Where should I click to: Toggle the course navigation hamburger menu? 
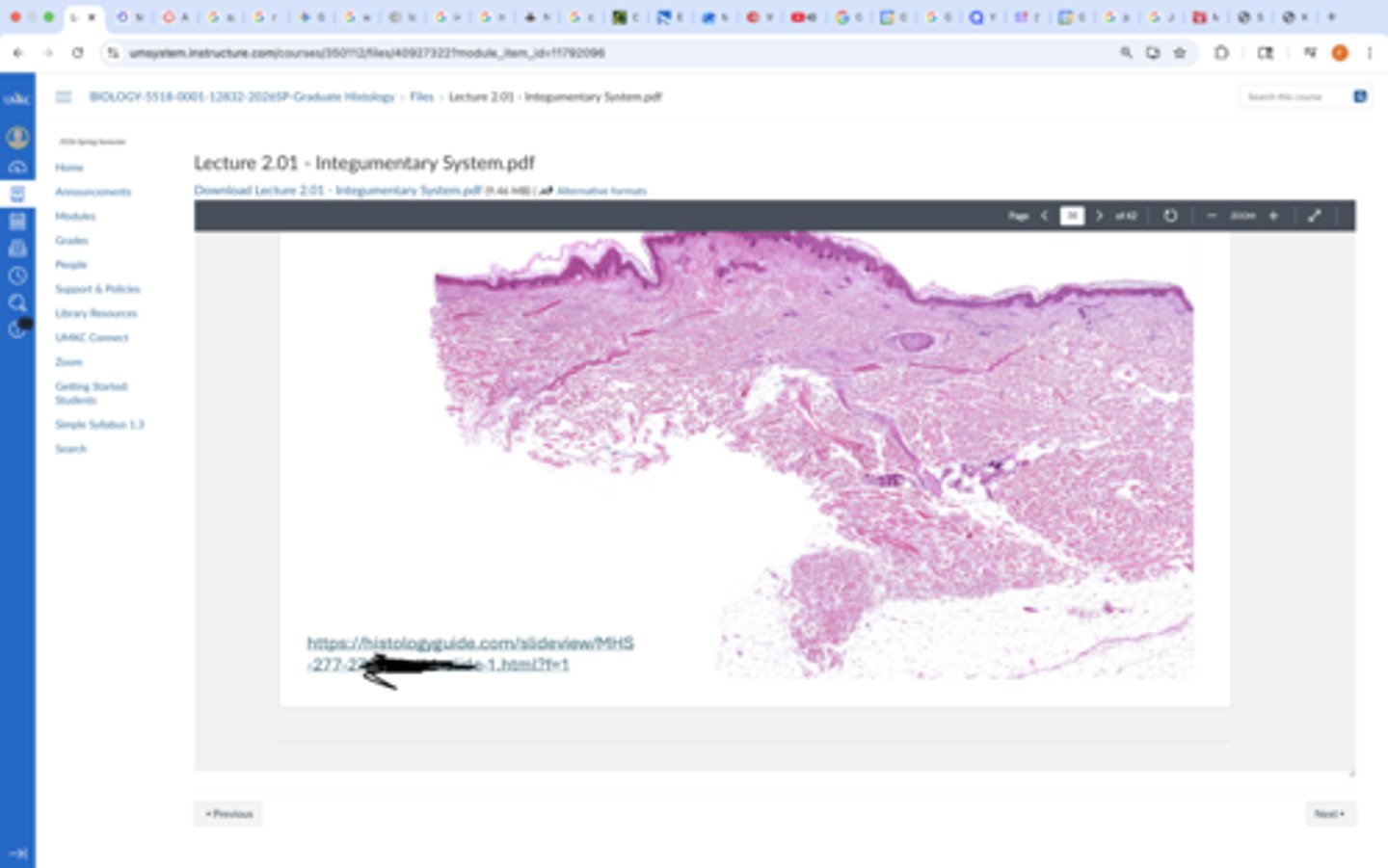click(64, 96)
